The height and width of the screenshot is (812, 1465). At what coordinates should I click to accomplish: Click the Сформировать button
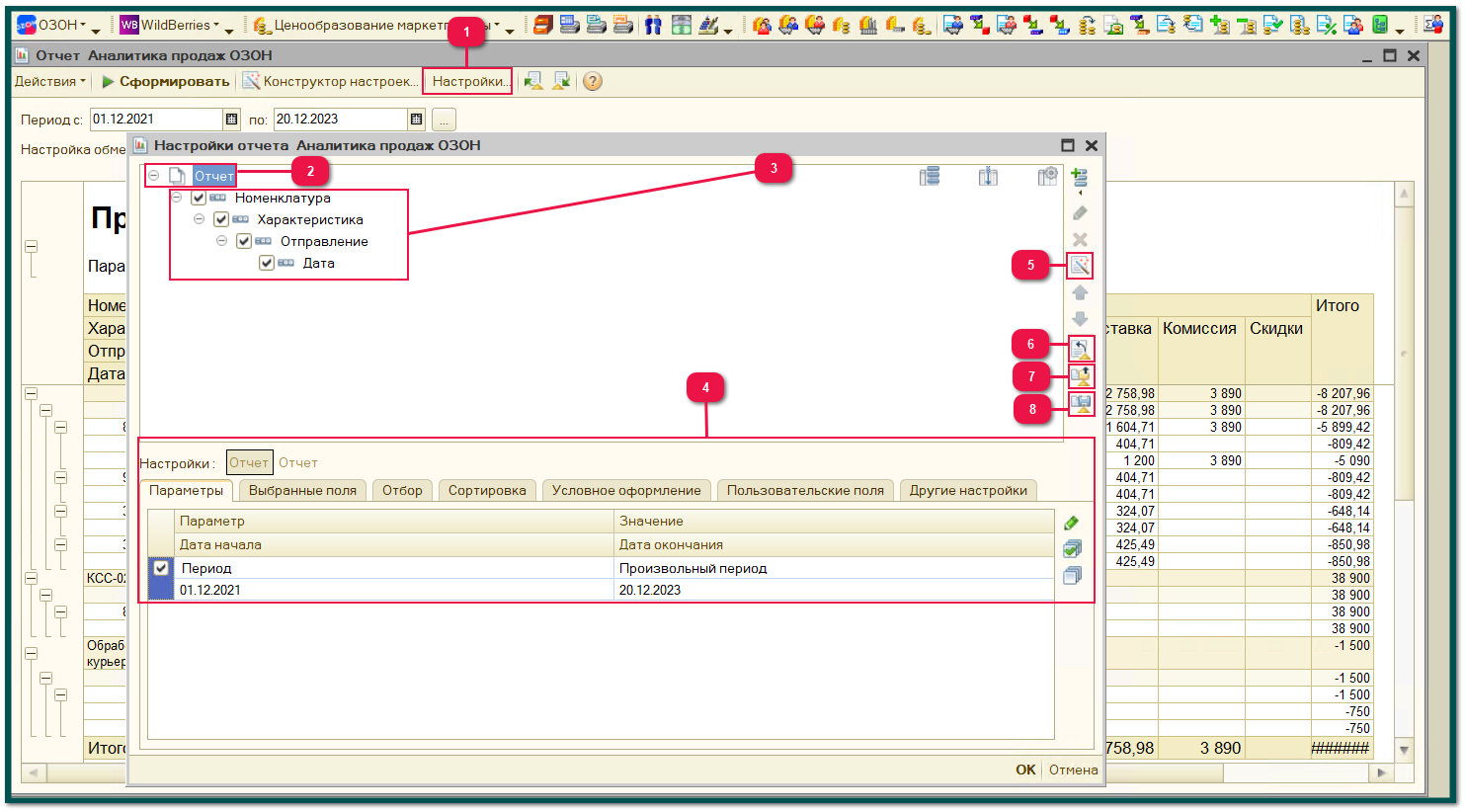165,81
